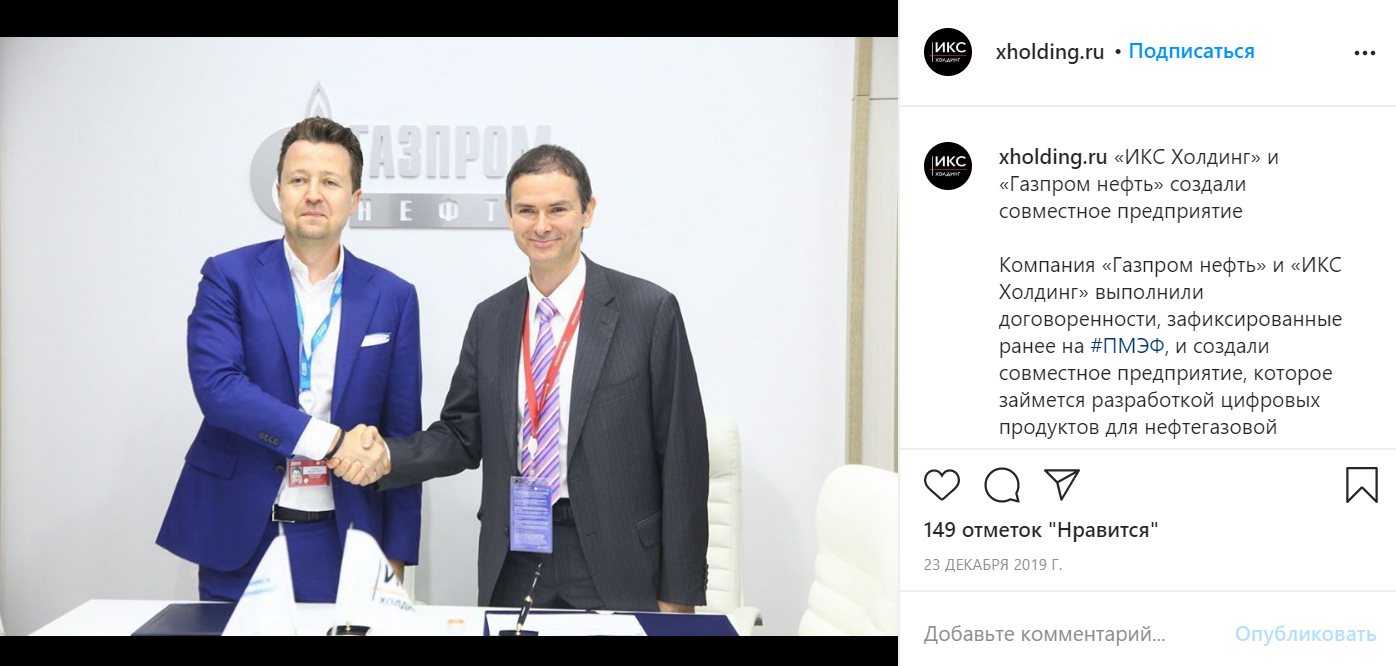Open the ИКС avatar beside the caption
1396x666 pixels.
coord(948,166)
